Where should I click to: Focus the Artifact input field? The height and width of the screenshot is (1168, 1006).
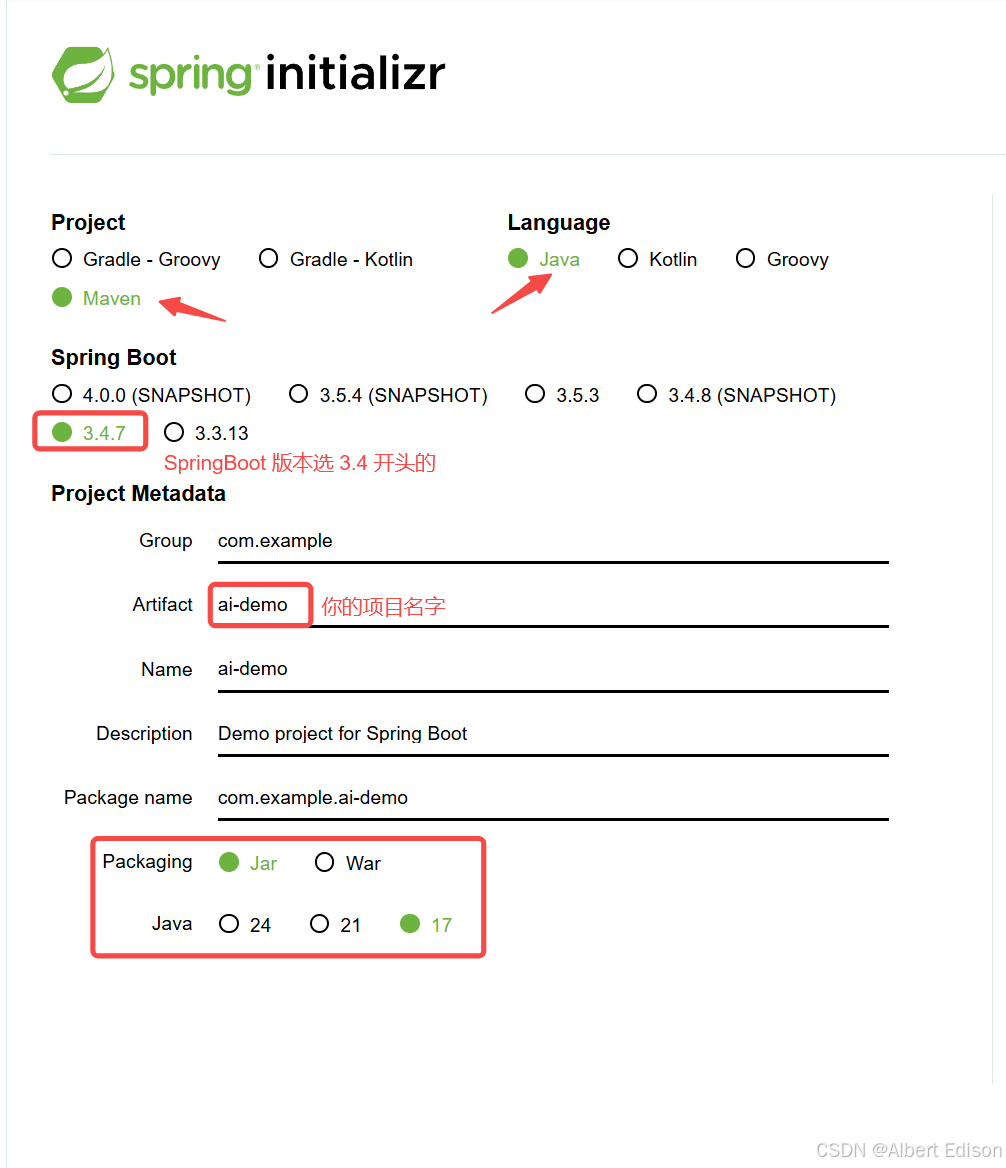(x=553, y=606)
